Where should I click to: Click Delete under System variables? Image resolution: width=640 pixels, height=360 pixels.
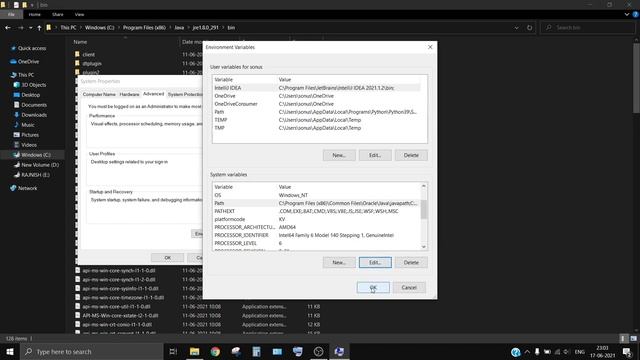point(411,262)
